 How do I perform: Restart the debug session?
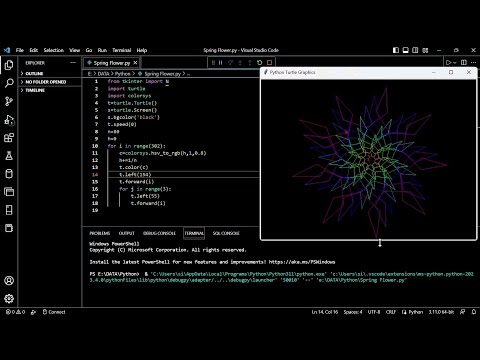[260, 62]
